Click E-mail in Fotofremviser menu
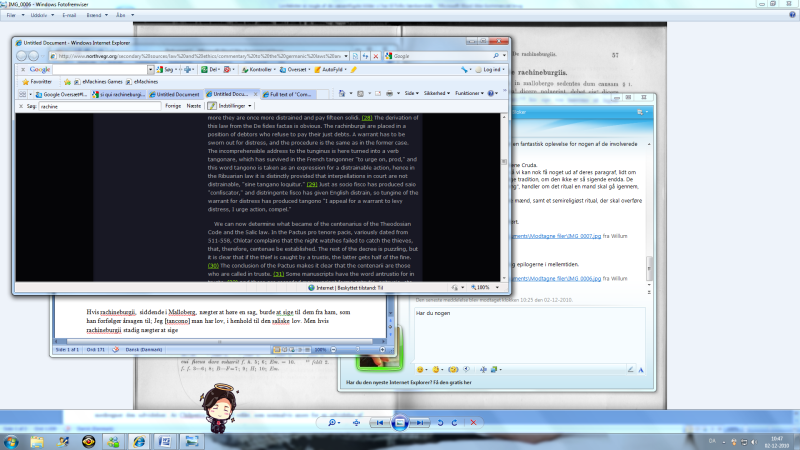This screenshot has height=450, width=800. pyautogui.click(x=69, y=15)
